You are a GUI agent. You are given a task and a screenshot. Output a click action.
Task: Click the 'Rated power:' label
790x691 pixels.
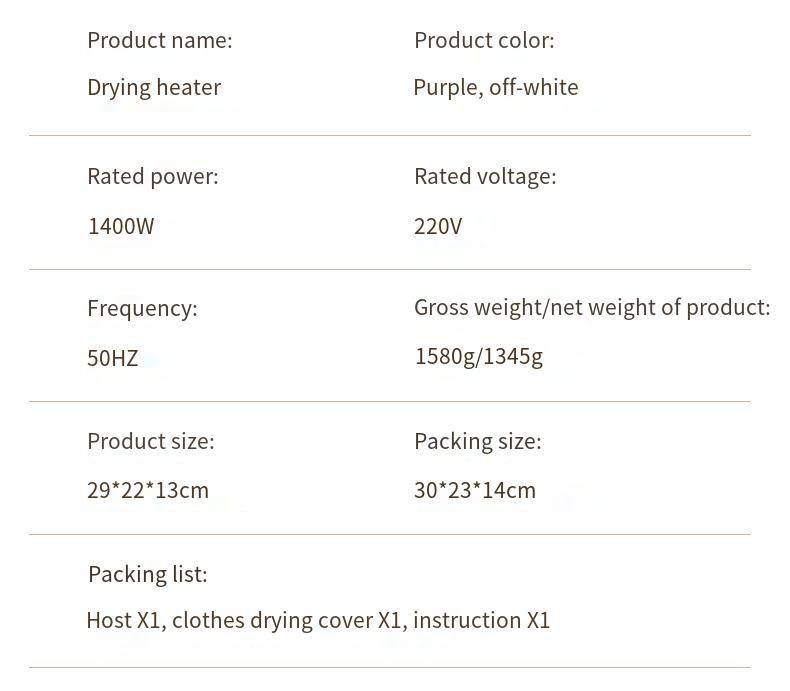tap(153, 177)
